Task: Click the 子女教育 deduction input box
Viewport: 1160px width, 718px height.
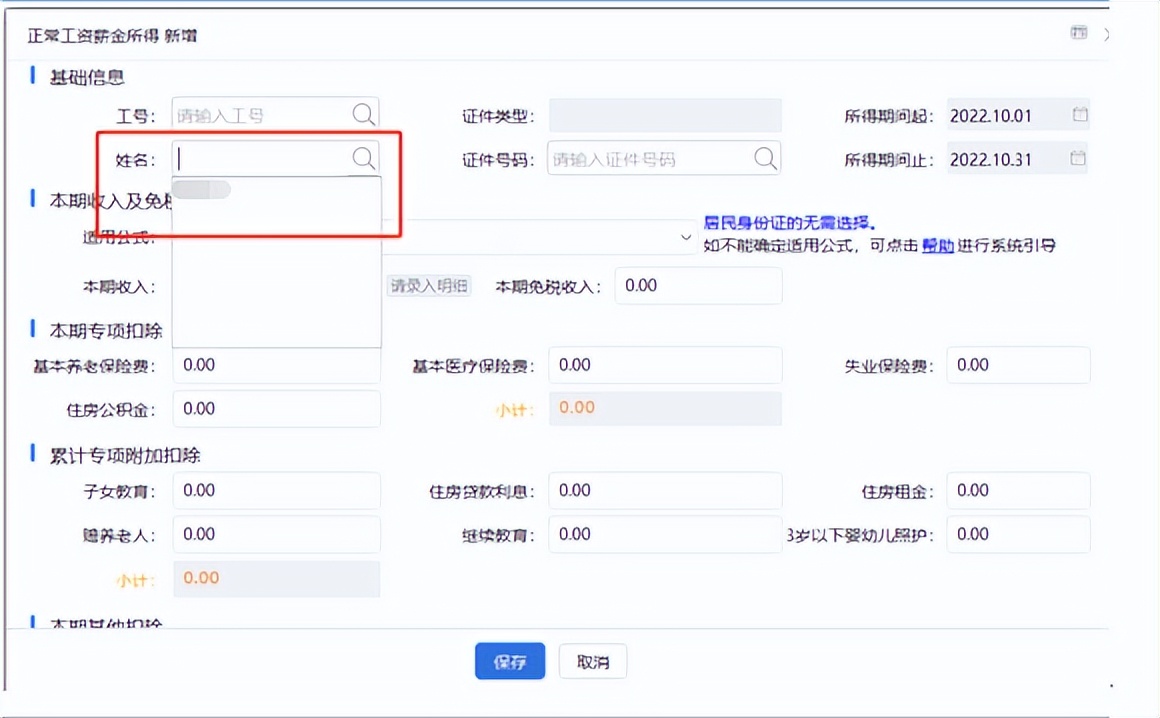Action: [275, 491]
